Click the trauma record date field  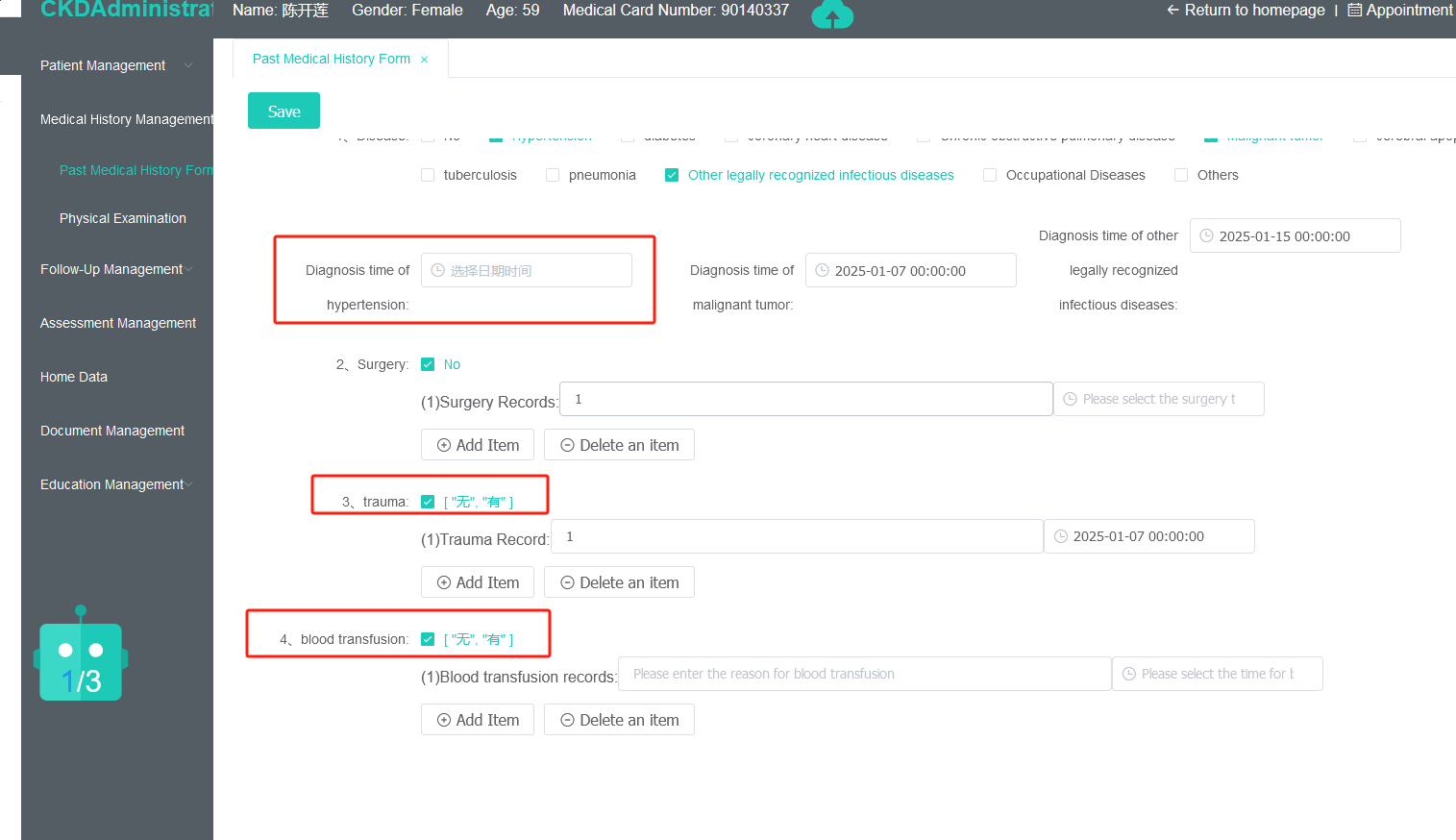(x=1149, y=536)
